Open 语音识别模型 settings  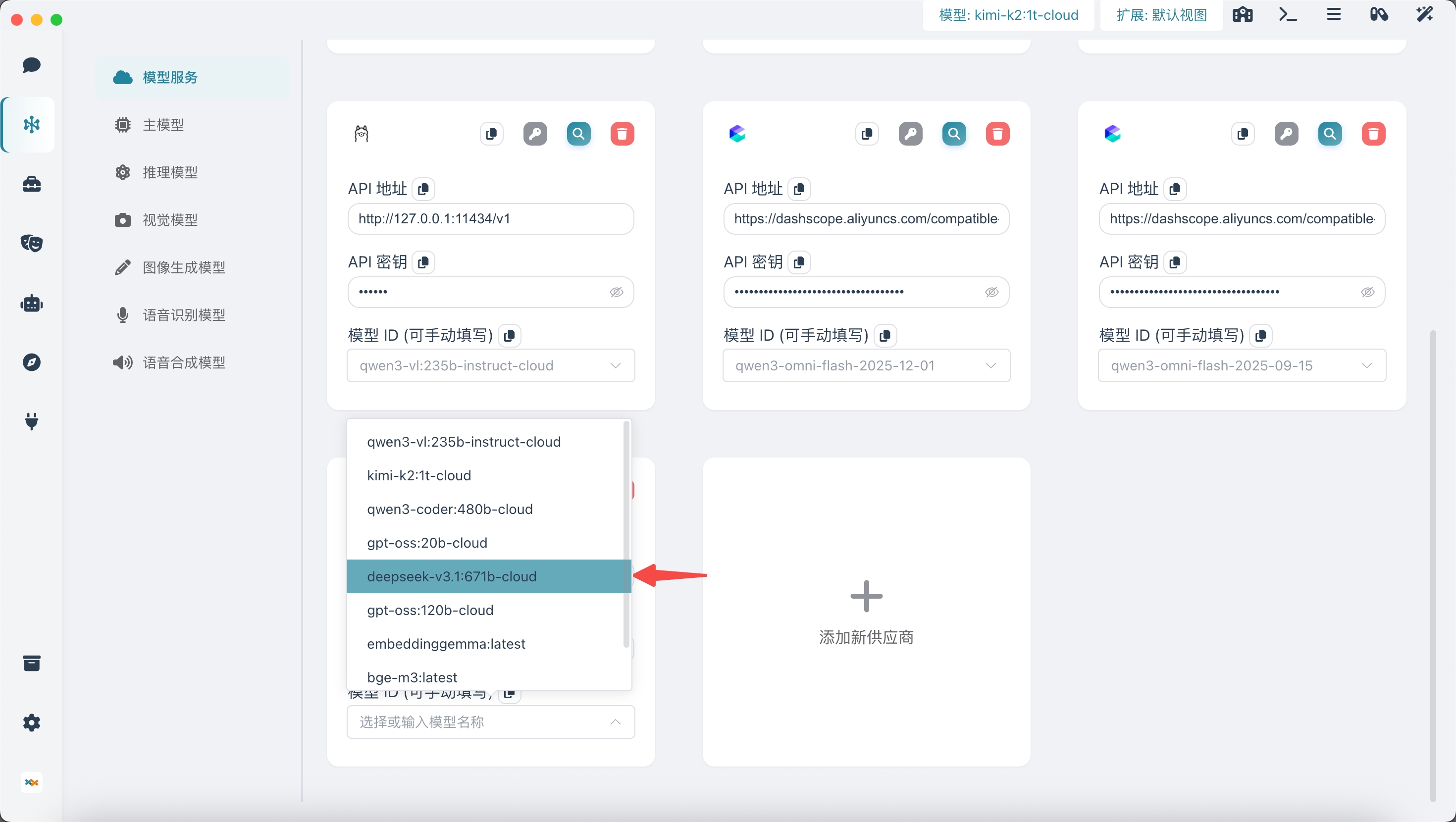pos(192,315)
